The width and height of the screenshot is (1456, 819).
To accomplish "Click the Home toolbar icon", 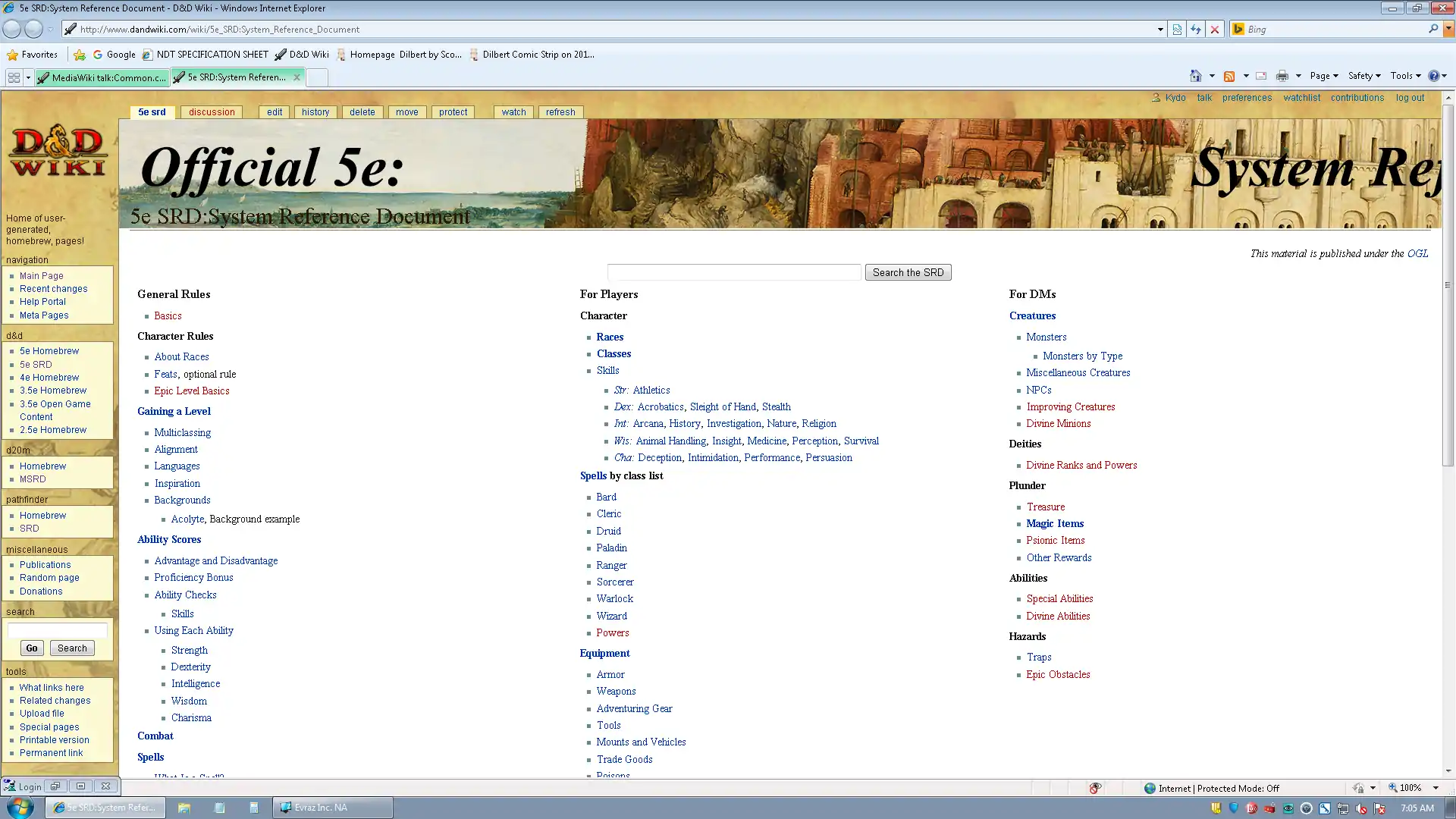I will [x=1196, y=76].
